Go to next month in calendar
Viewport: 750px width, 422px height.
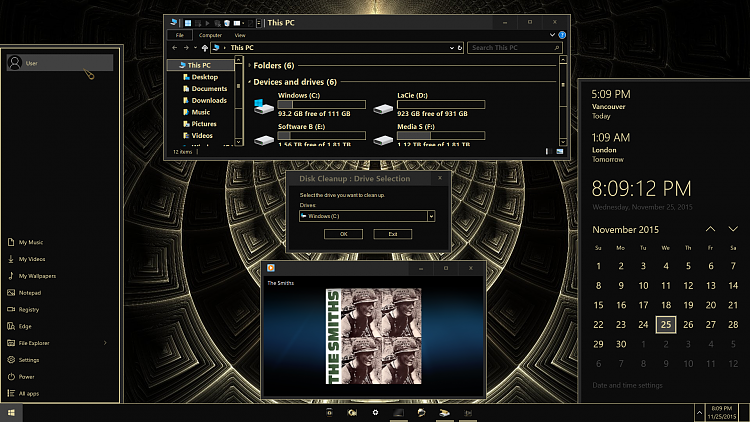tap(733, 229)
